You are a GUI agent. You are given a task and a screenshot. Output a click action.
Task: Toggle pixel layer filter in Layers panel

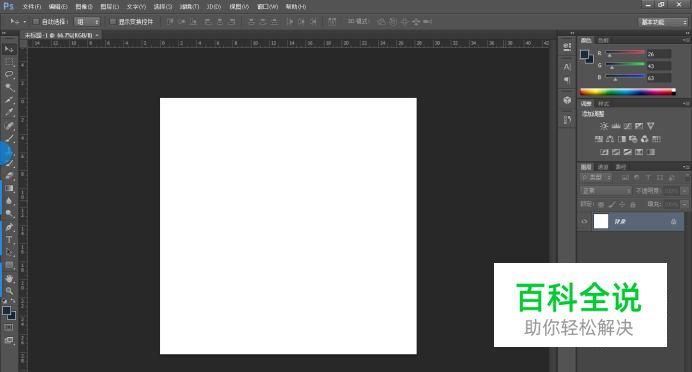625,178
